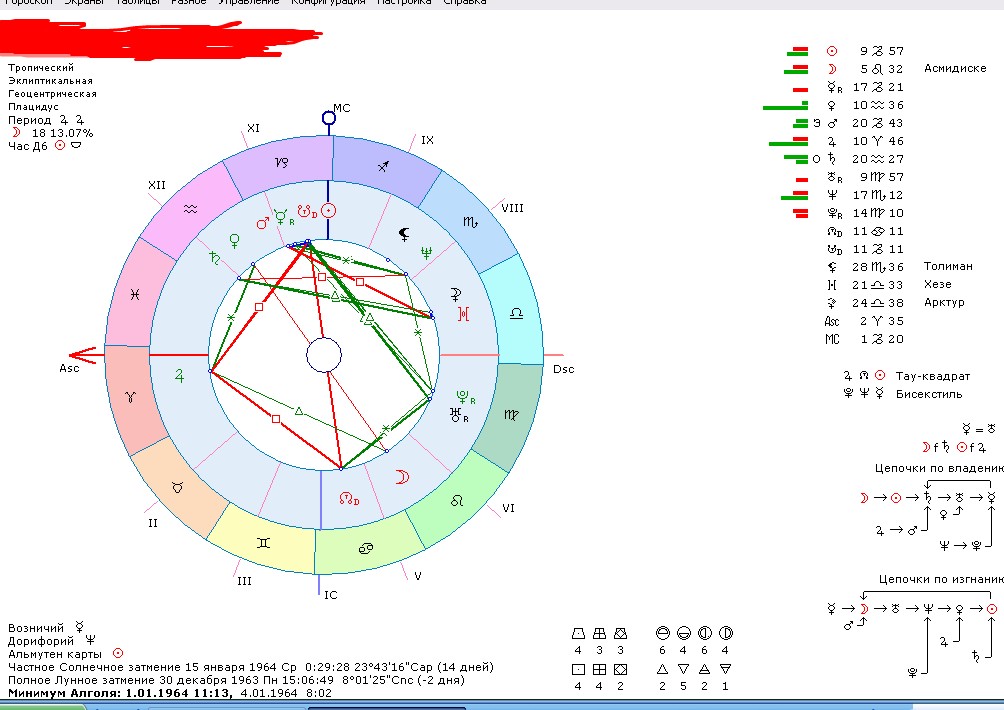Click the Тропический zodiac label
1004x710 pixels.
point(41,67)
